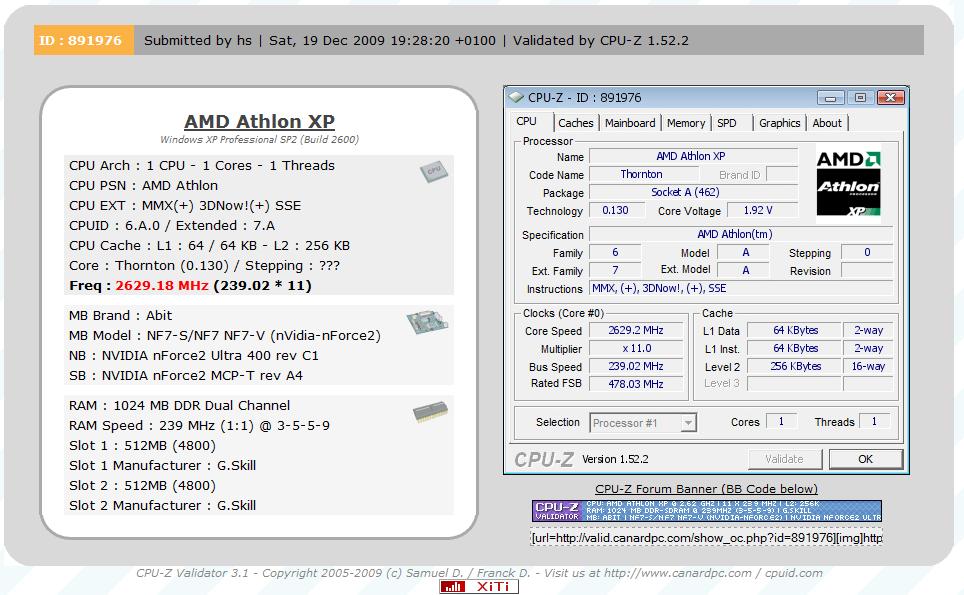The width and height of the screenshot is (964, 595).
Task: Click the BB code URL text field
Action: [x=706, y=538]
